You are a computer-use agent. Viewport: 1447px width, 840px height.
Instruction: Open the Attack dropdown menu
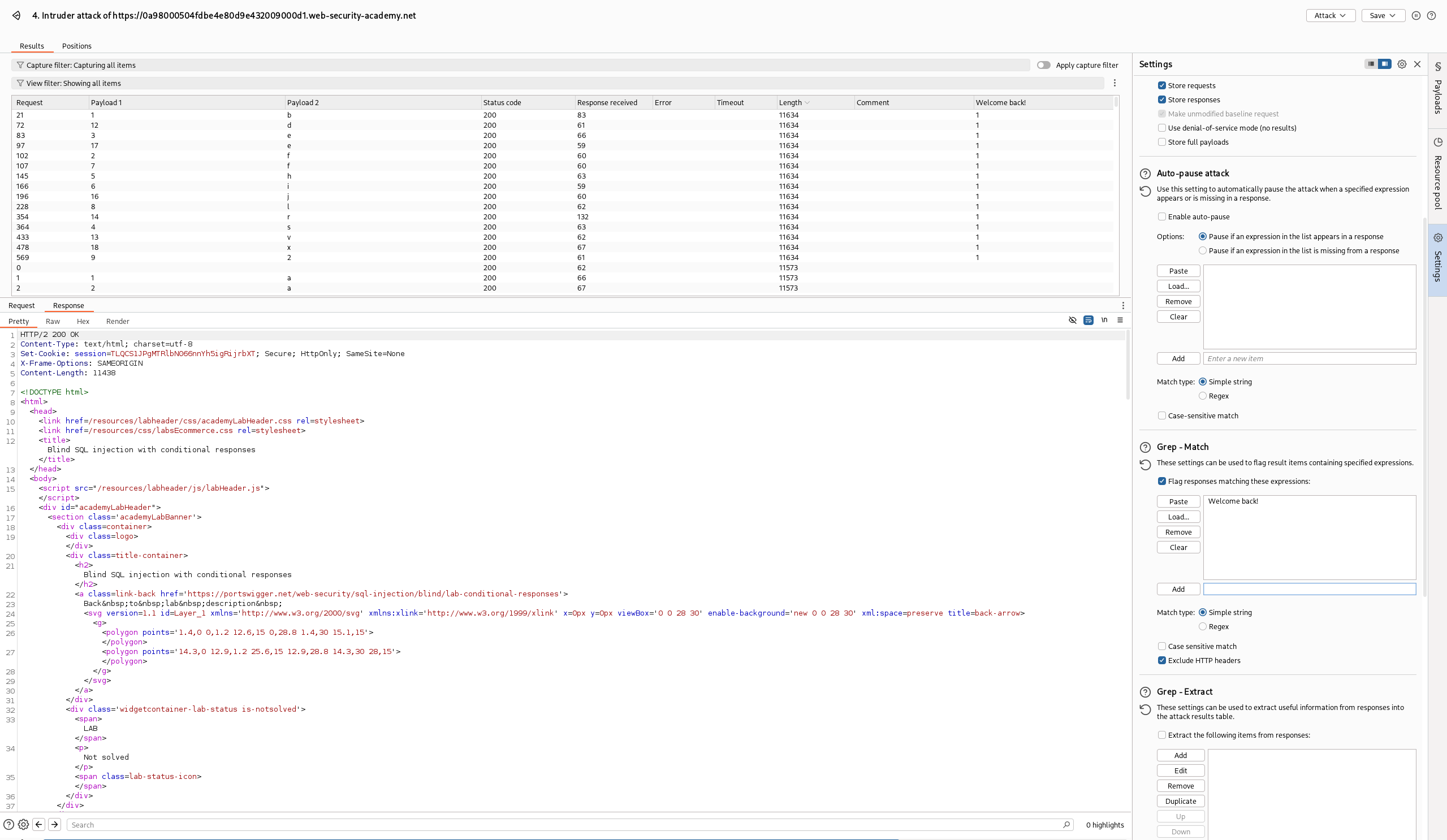point(1330,15)
